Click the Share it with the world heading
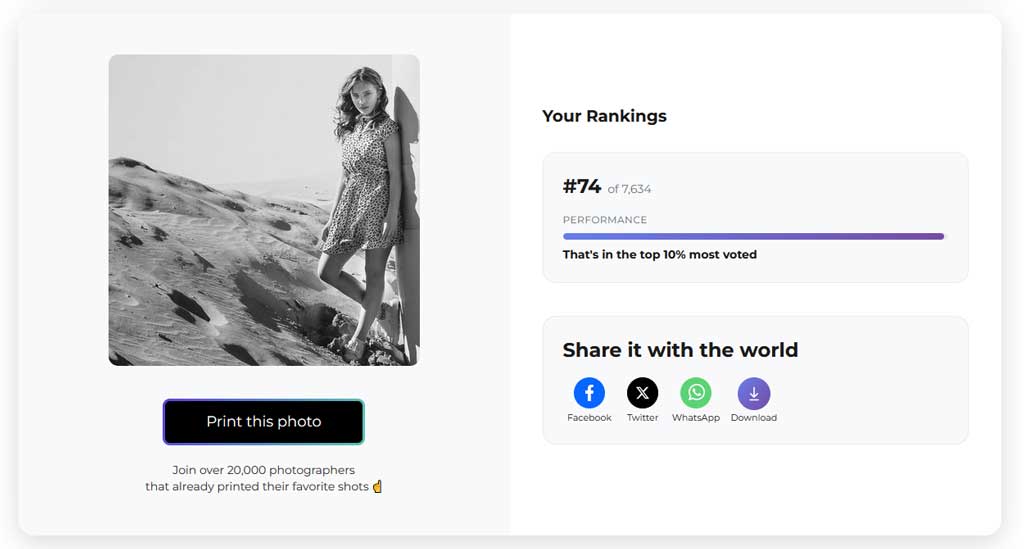This screenshot has width=1024, height=549. tap(680, 350)
